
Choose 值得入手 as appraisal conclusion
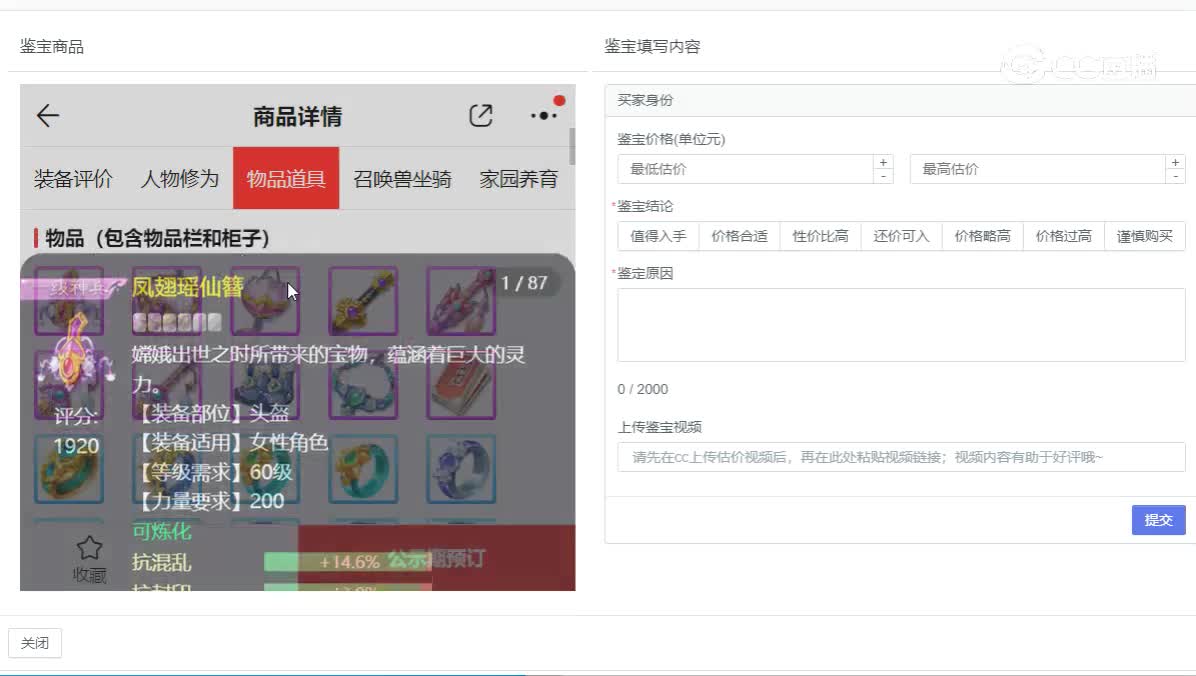[658, 237]
